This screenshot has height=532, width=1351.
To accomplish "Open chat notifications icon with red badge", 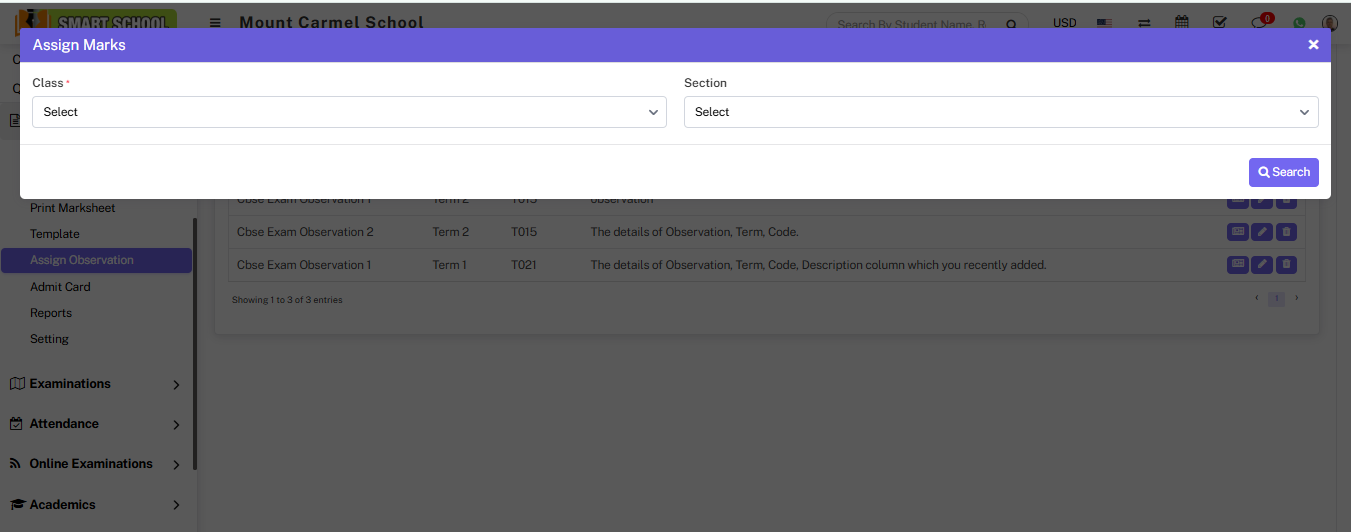I will pyautogui.click(x=1259, y=23).
